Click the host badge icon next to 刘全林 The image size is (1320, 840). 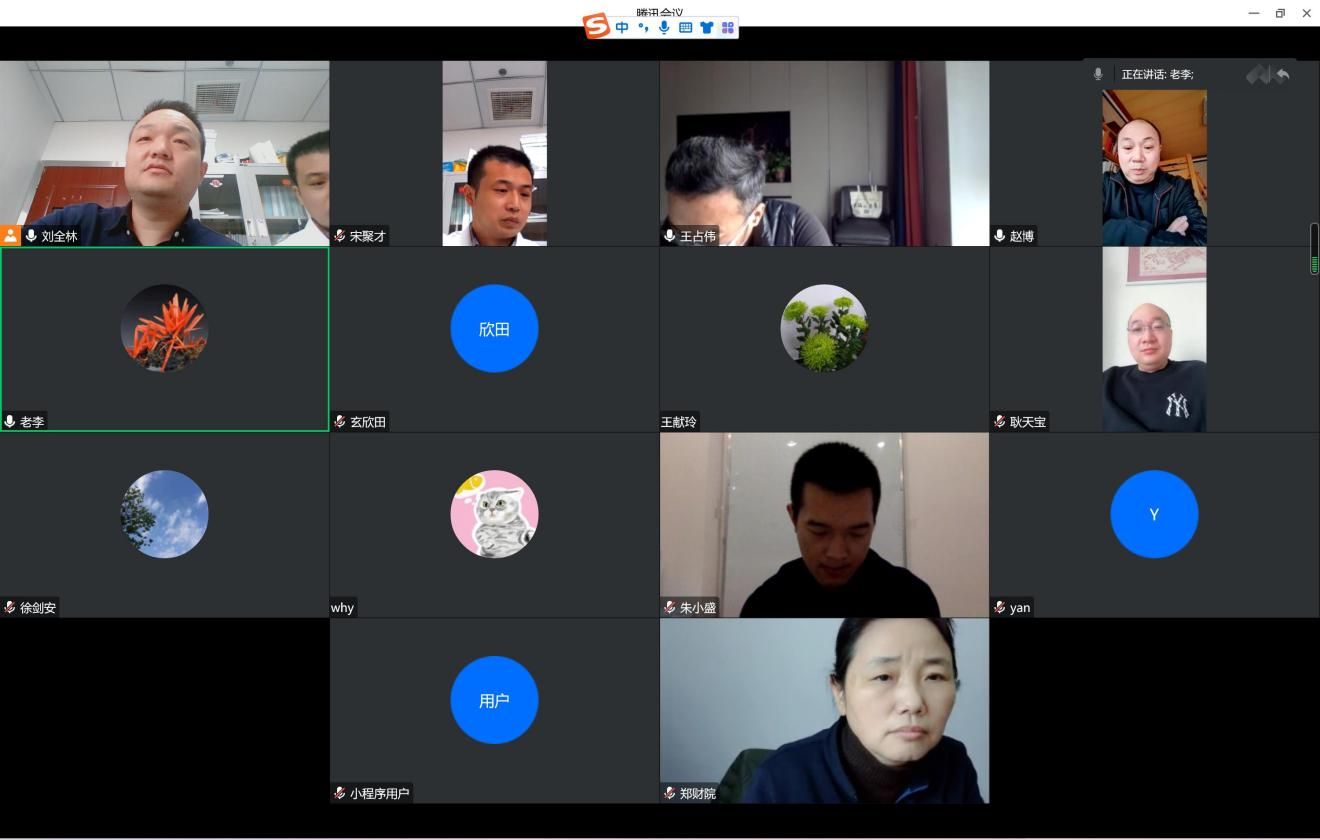pos(11,236)
